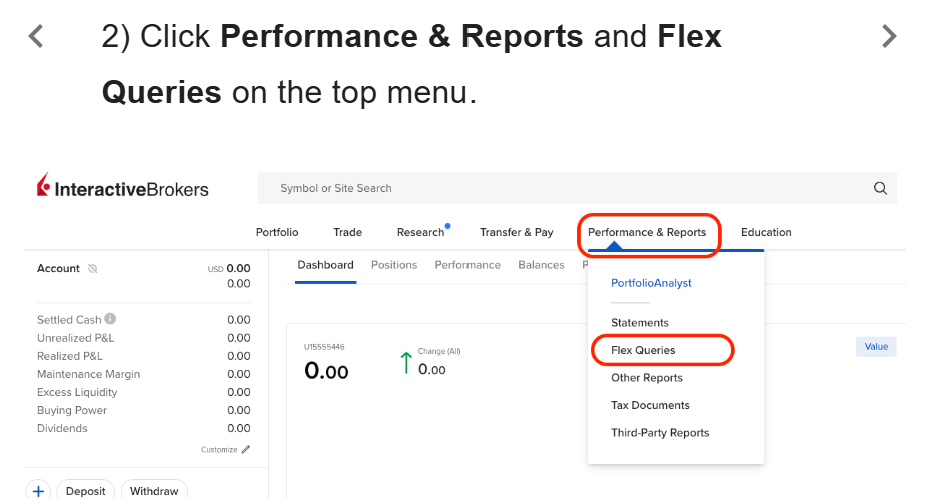Viewport: 932px width, 498px height.
Task: Click the Realized P&L label
Action: [70, 356]
